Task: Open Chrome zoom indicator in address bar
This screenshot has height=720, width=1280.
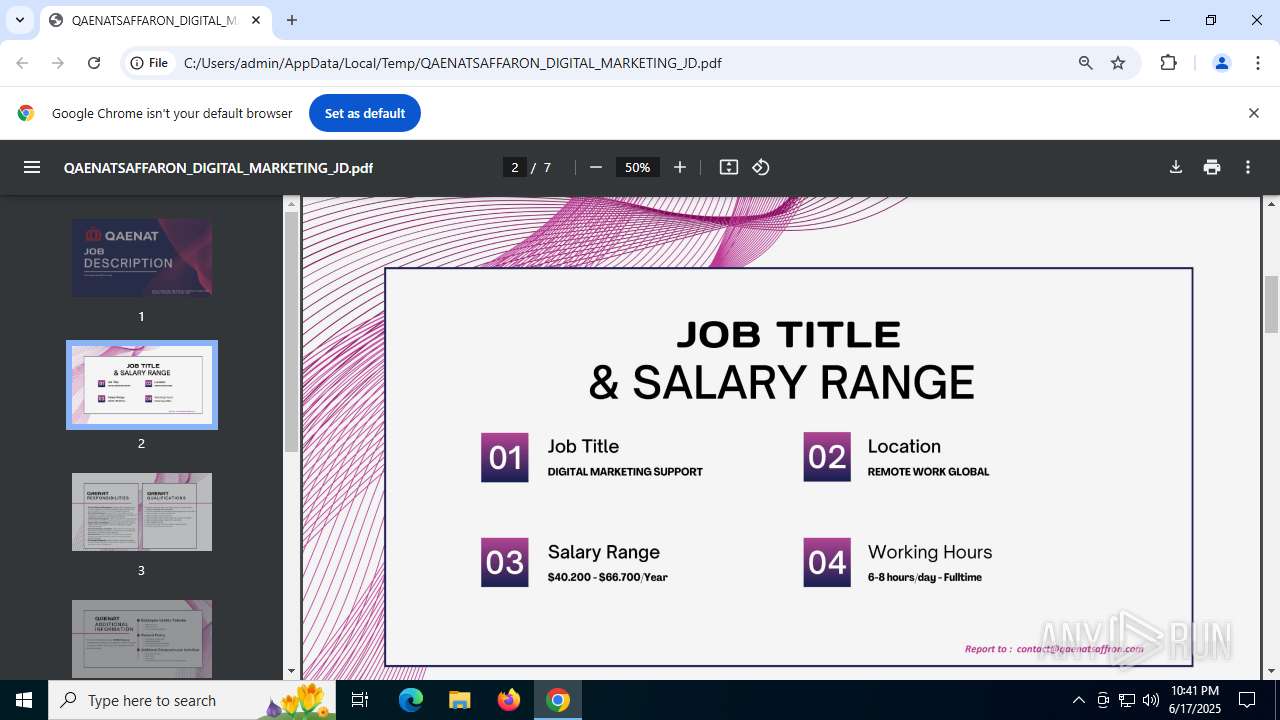Action: click(1086, 63)
